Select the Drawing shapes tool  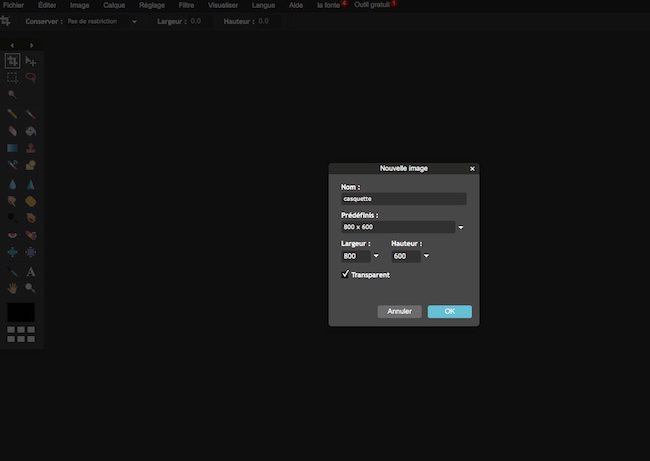coord(31,165)
